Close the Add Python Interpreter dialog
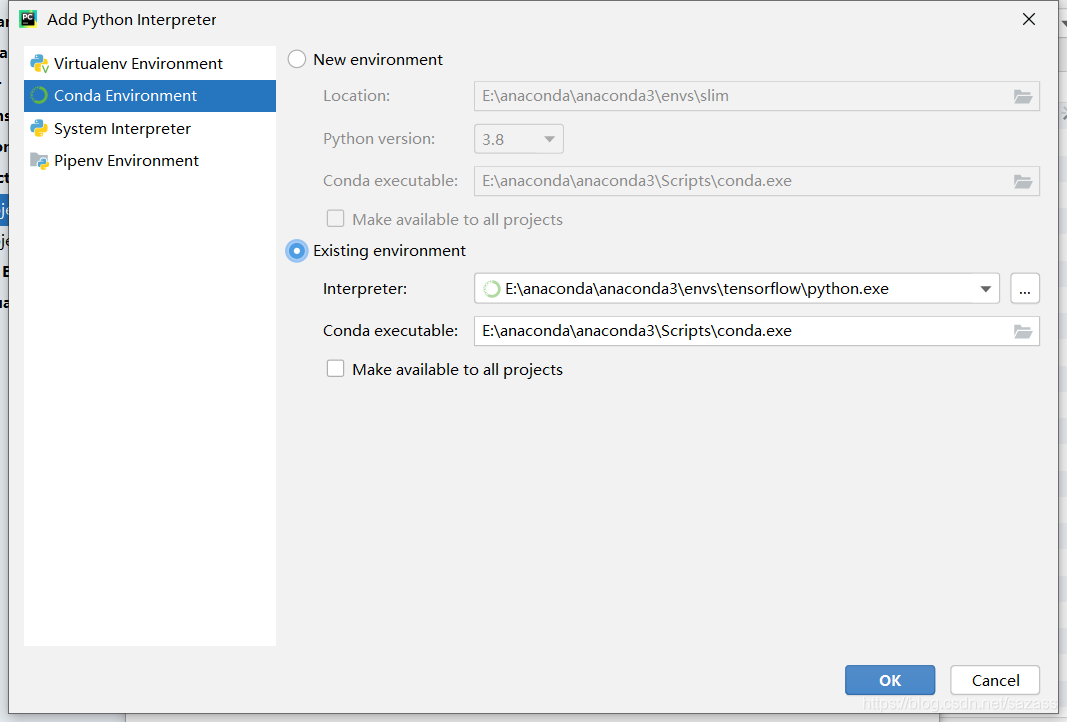The image size is (1067, 722). point(1029,19)
